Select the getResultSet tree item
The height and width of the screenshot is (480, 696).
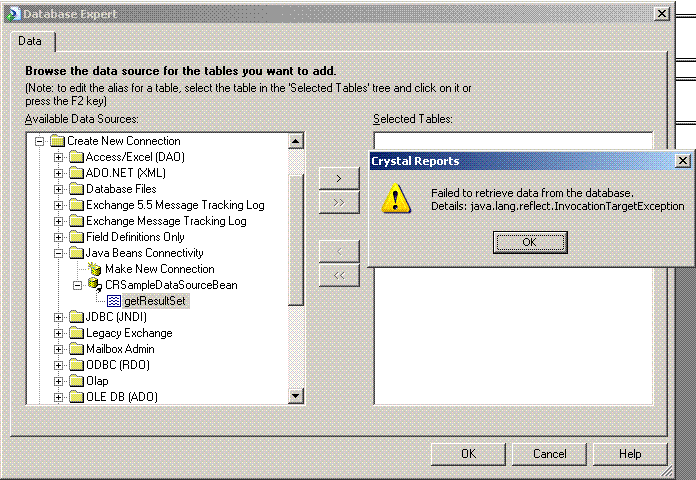[x=155, y=301]
